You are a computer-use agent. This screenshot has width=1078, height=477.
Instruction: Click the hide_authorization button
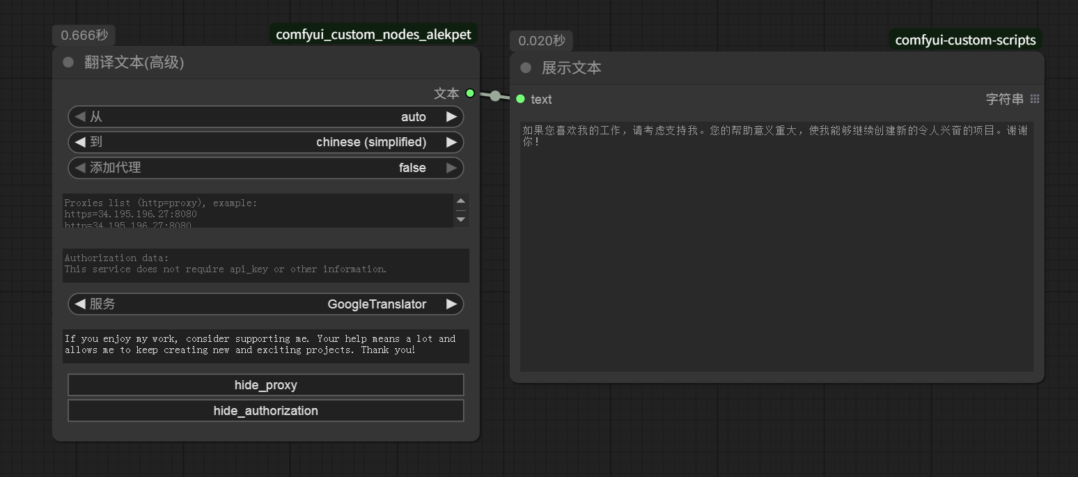[x=265, y=411]
